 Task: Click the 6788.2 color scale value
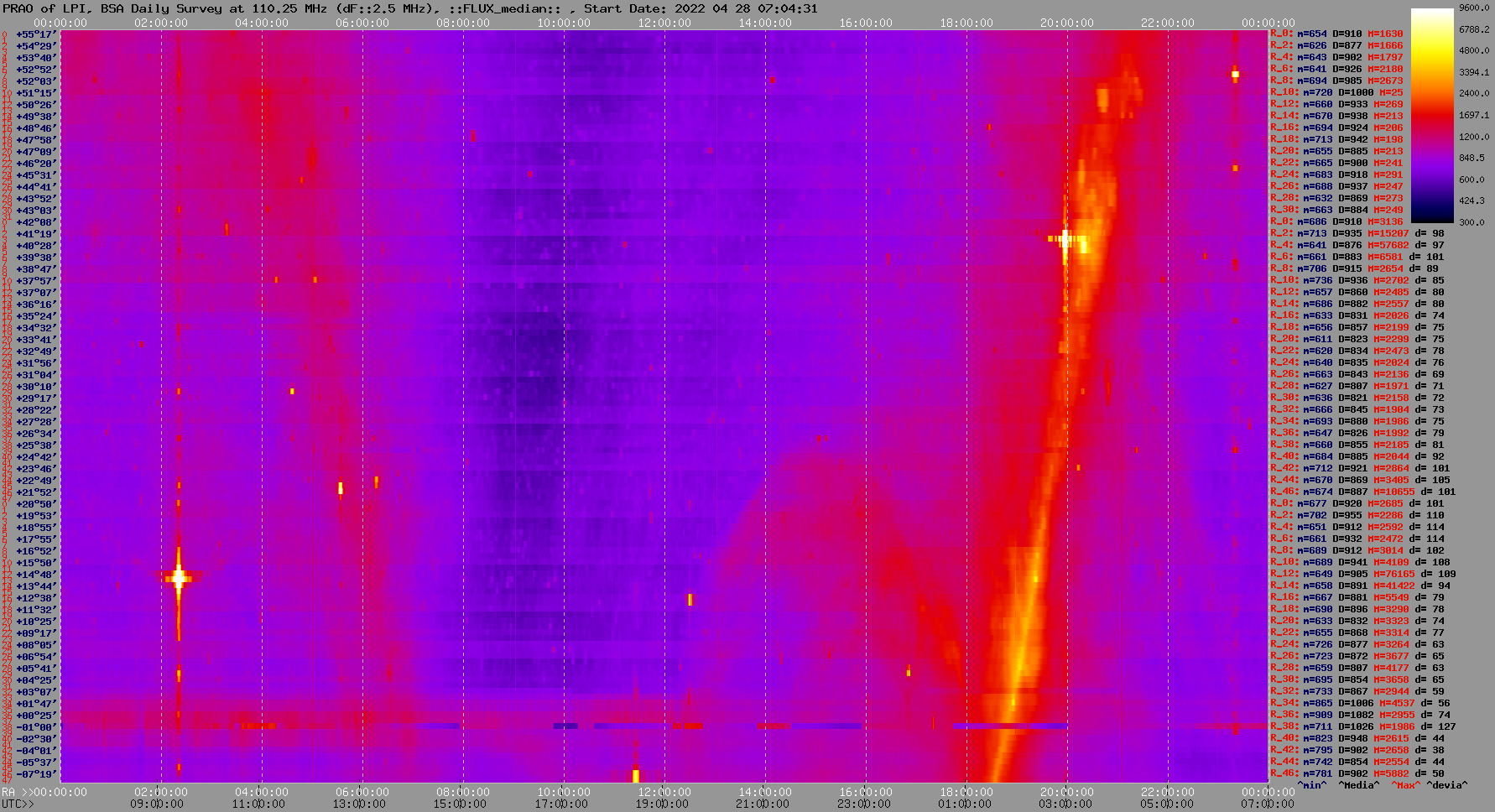pos(1474,29)
